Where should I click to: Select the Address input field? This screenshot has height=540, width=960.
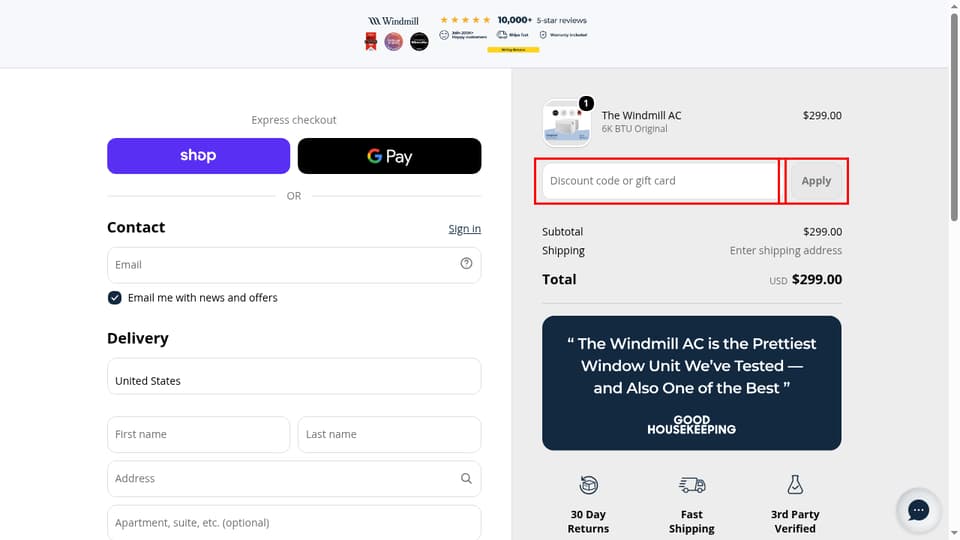point(294,478)
